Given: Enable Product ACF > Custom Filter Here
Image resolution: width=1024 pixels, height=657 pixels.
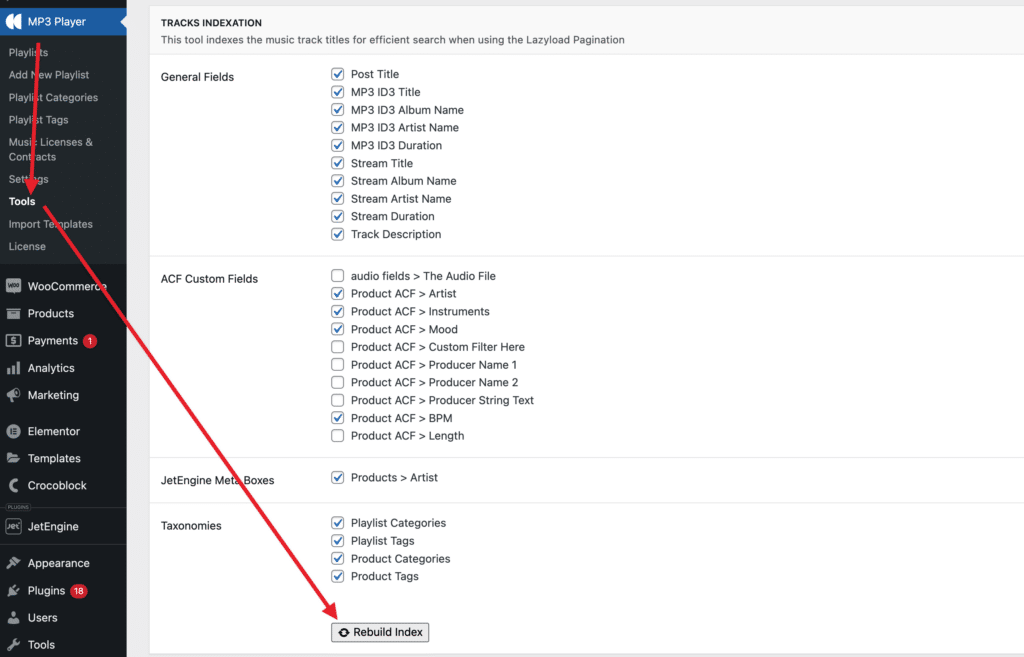Looking at the screenshot, I should click(337, 347).
